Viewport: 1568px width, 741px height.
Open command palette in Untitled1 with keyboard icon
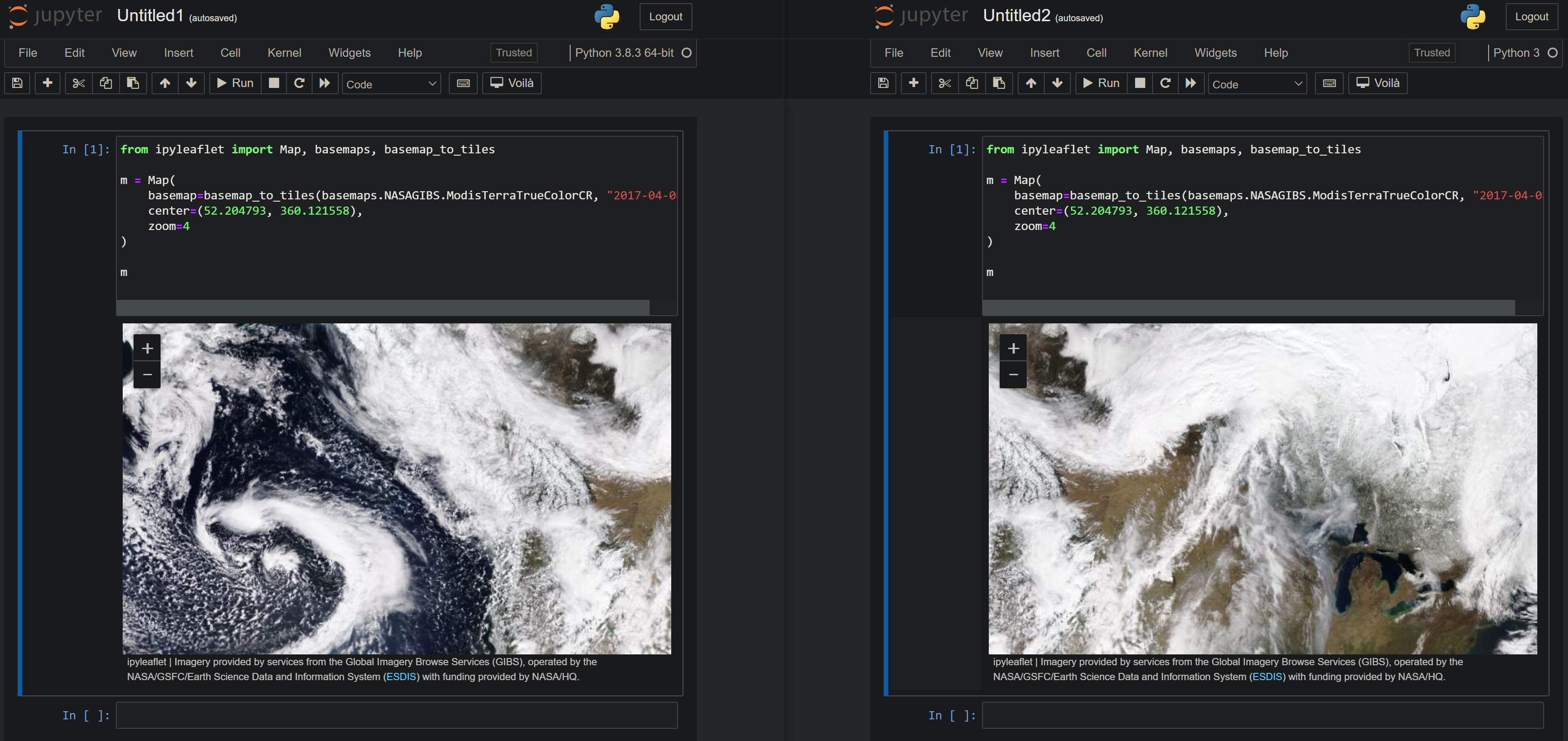tap(463, 83)
